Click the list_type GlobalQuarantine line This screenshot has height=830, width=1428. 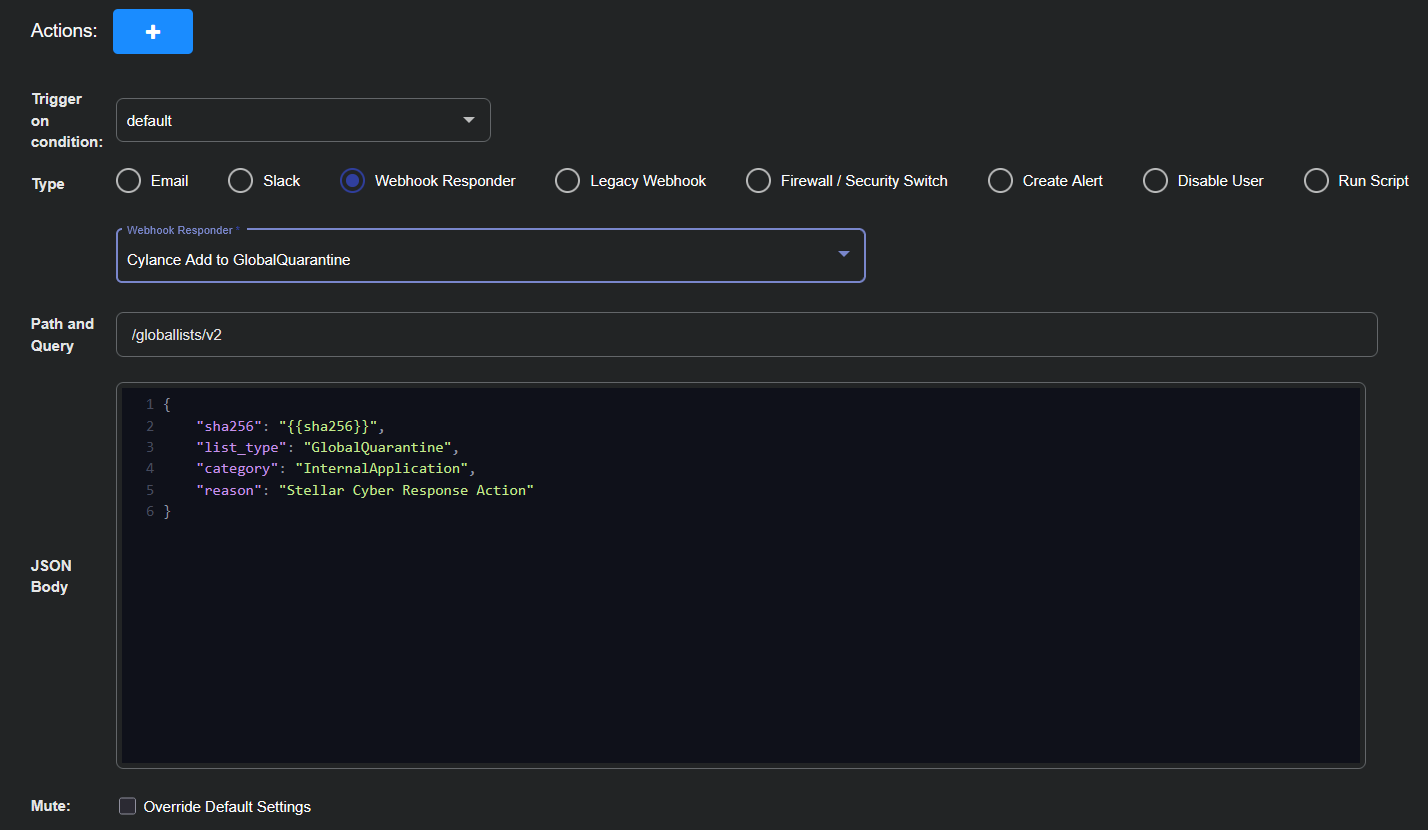point(326,447)
